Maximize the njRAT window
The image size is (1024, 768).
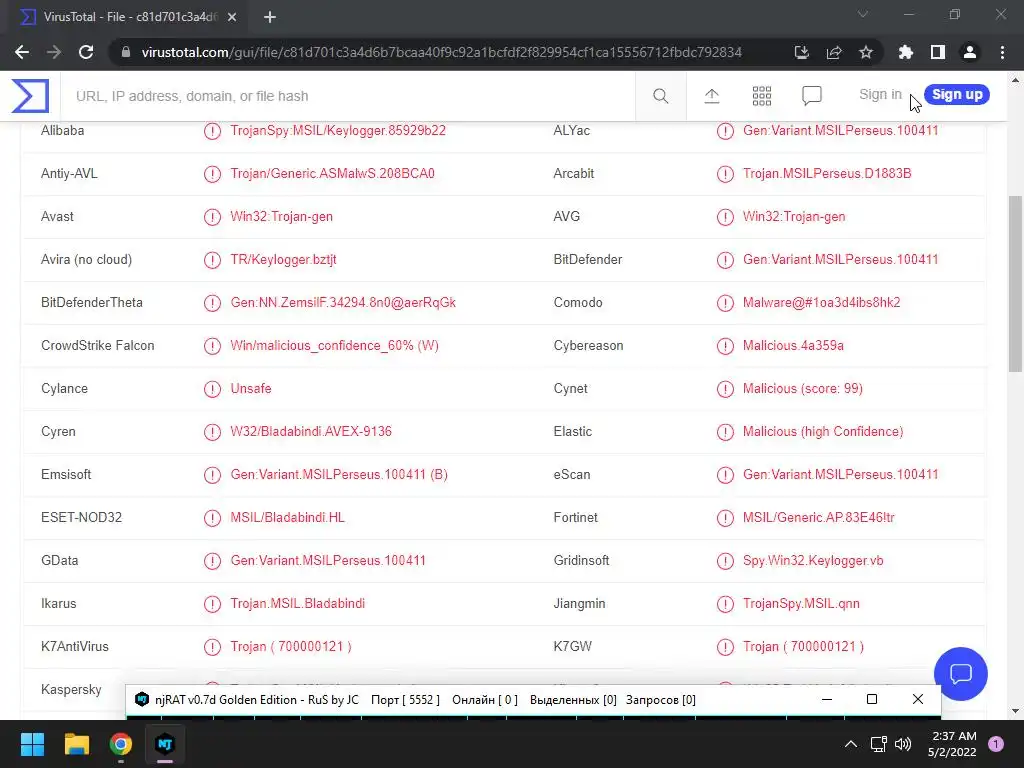pos(871,699)
